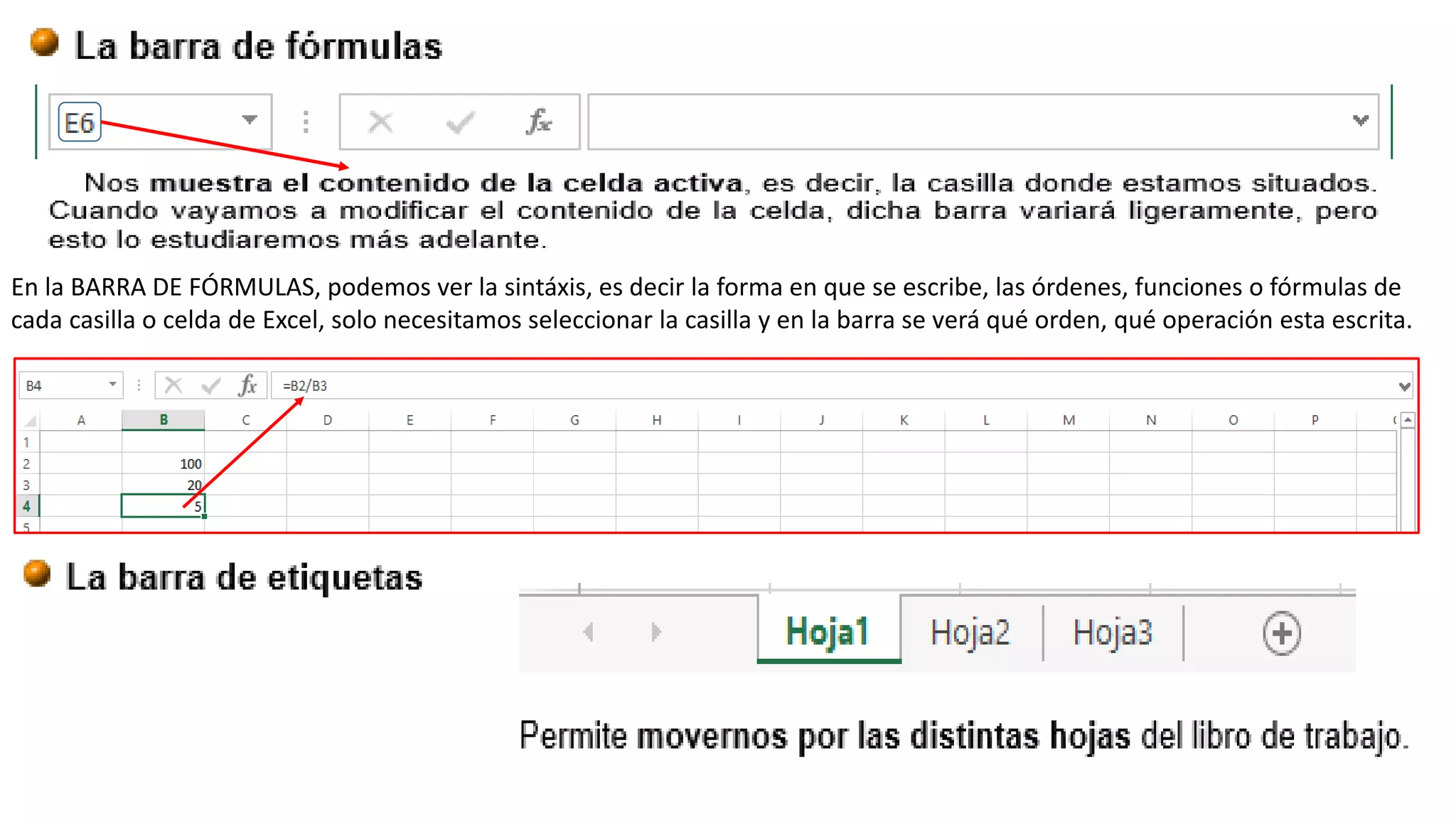Click the cancel X icon in top formula bar
This screenshot has width=1456, height=819.
click(x=380, y=122)
